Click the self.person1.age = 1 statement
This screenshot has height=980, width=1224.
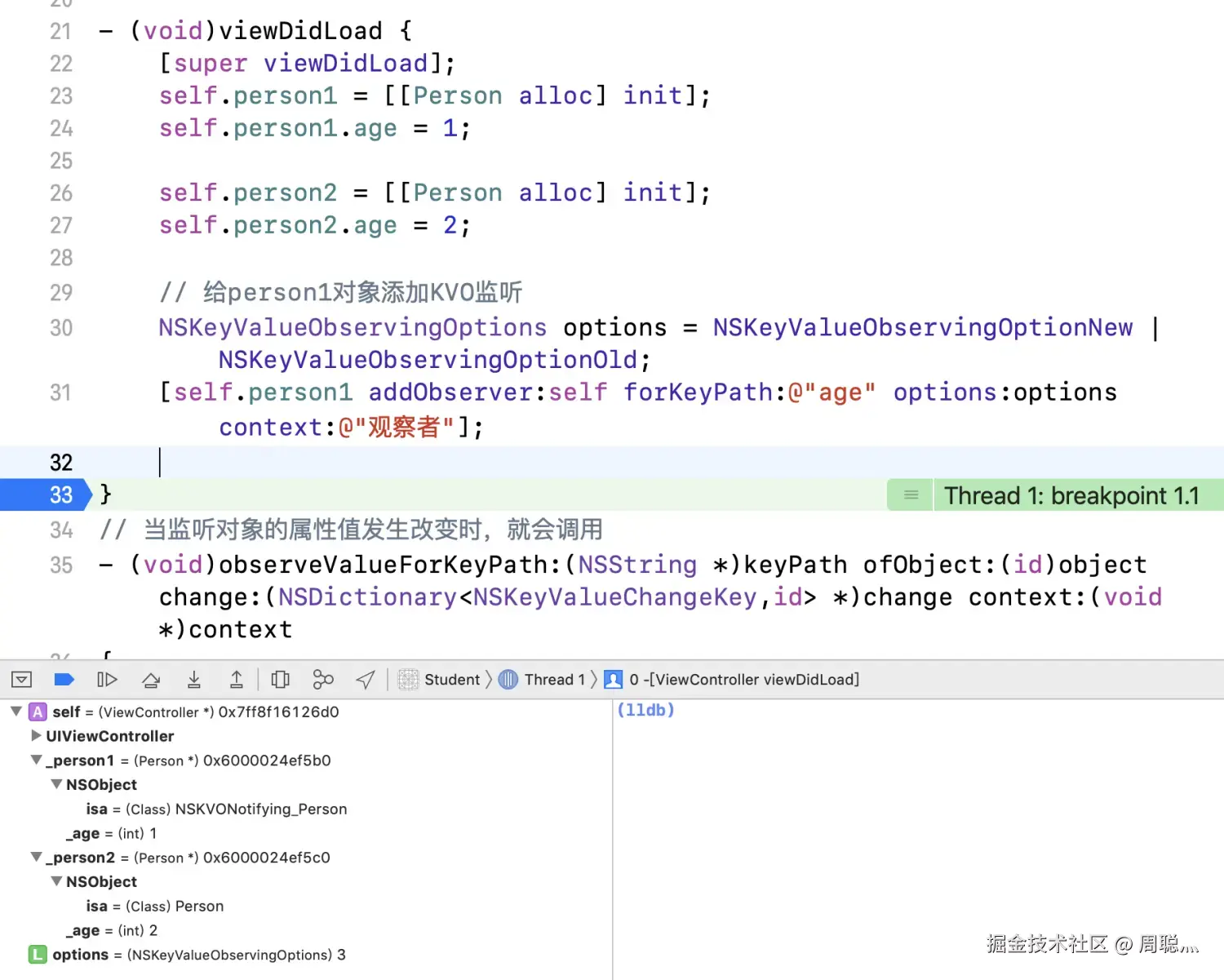314,128
